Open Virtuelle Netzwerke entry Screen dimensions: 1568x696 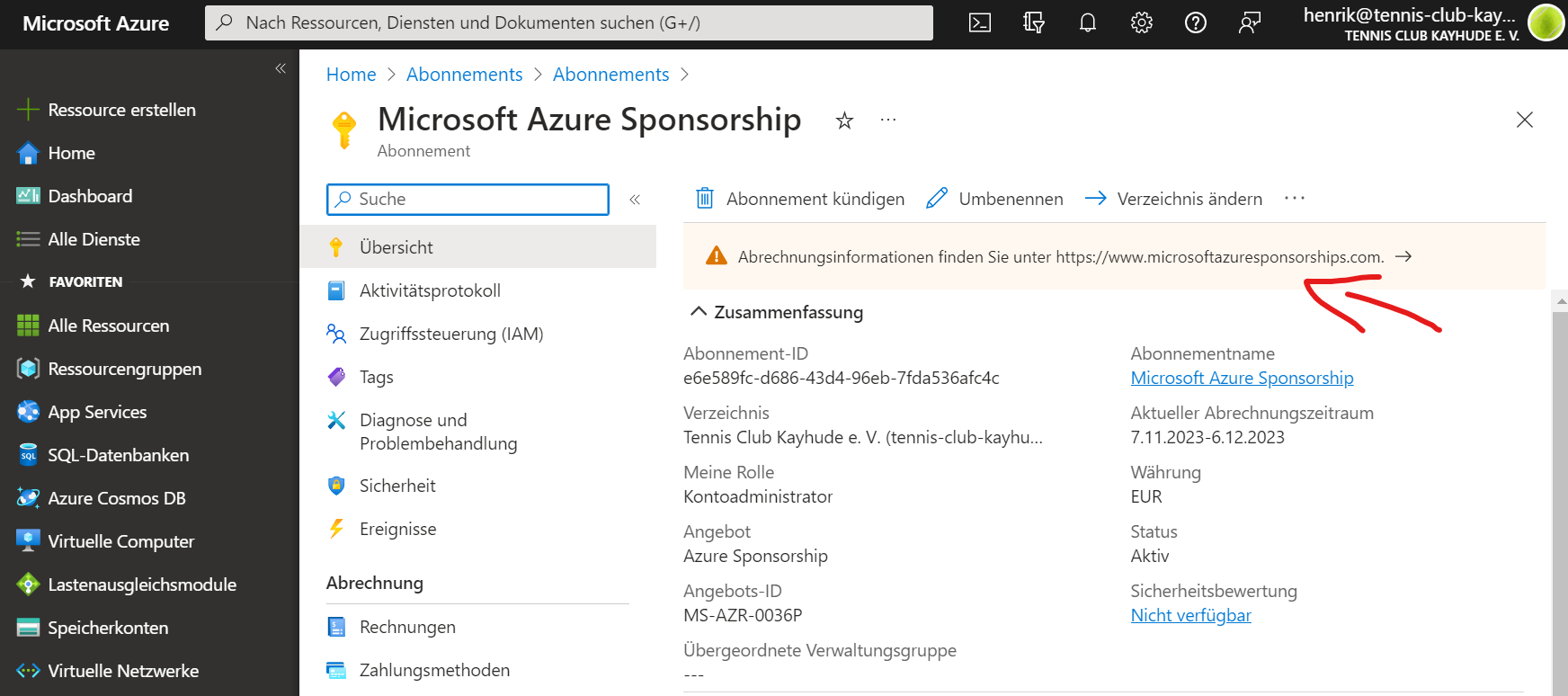[x=107, y=671]
